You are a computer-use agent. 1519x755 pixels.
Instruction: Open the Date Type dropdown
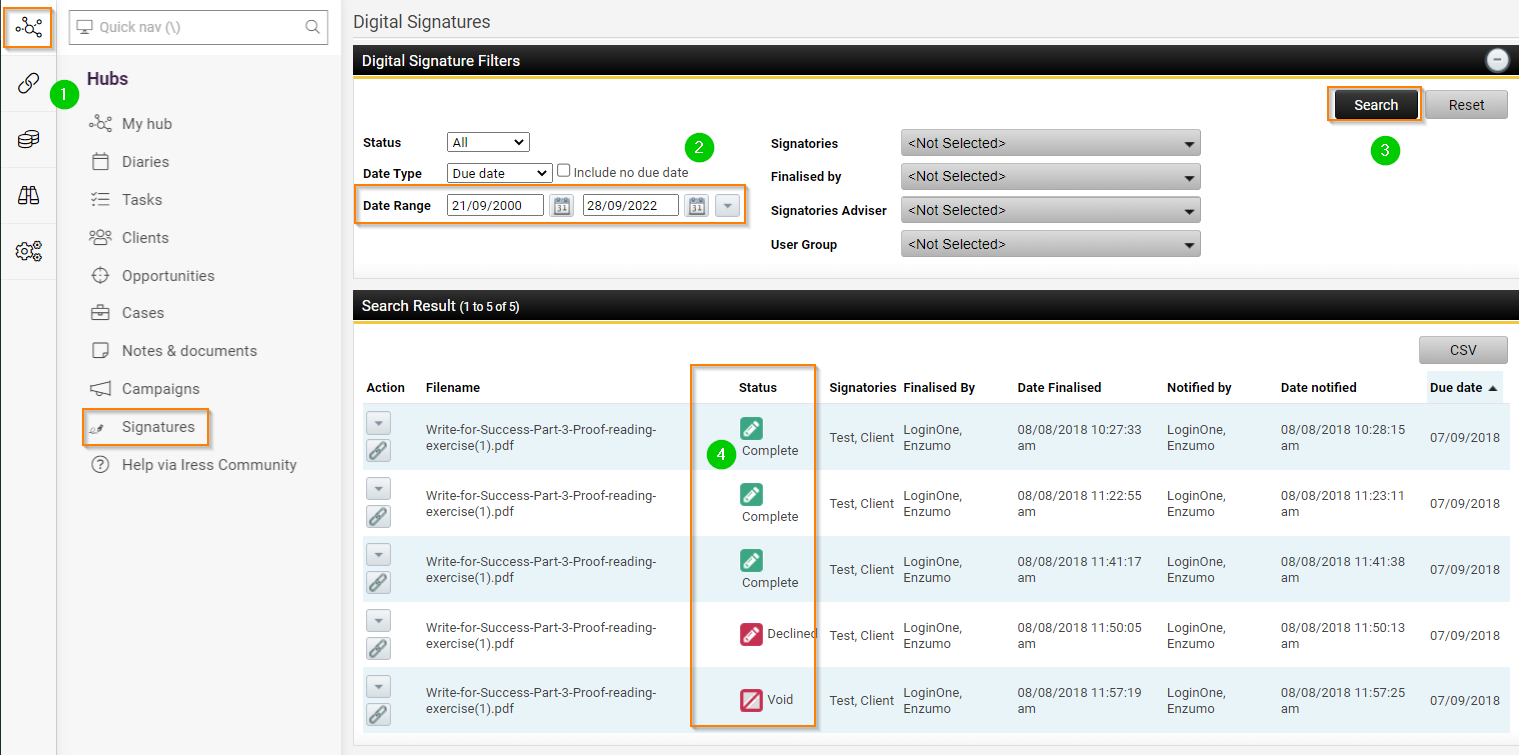pyautogui.click(x=499, y=173)
